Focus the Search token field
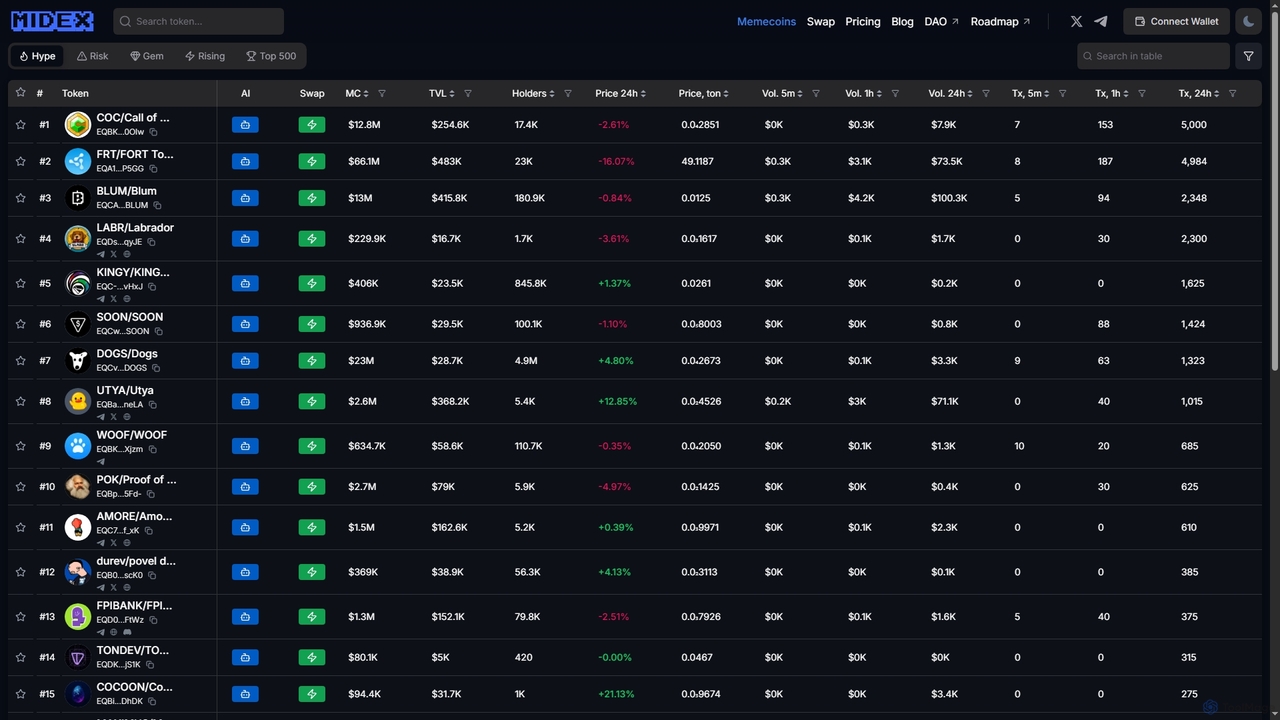1280x720 pixels. [199, 21]
